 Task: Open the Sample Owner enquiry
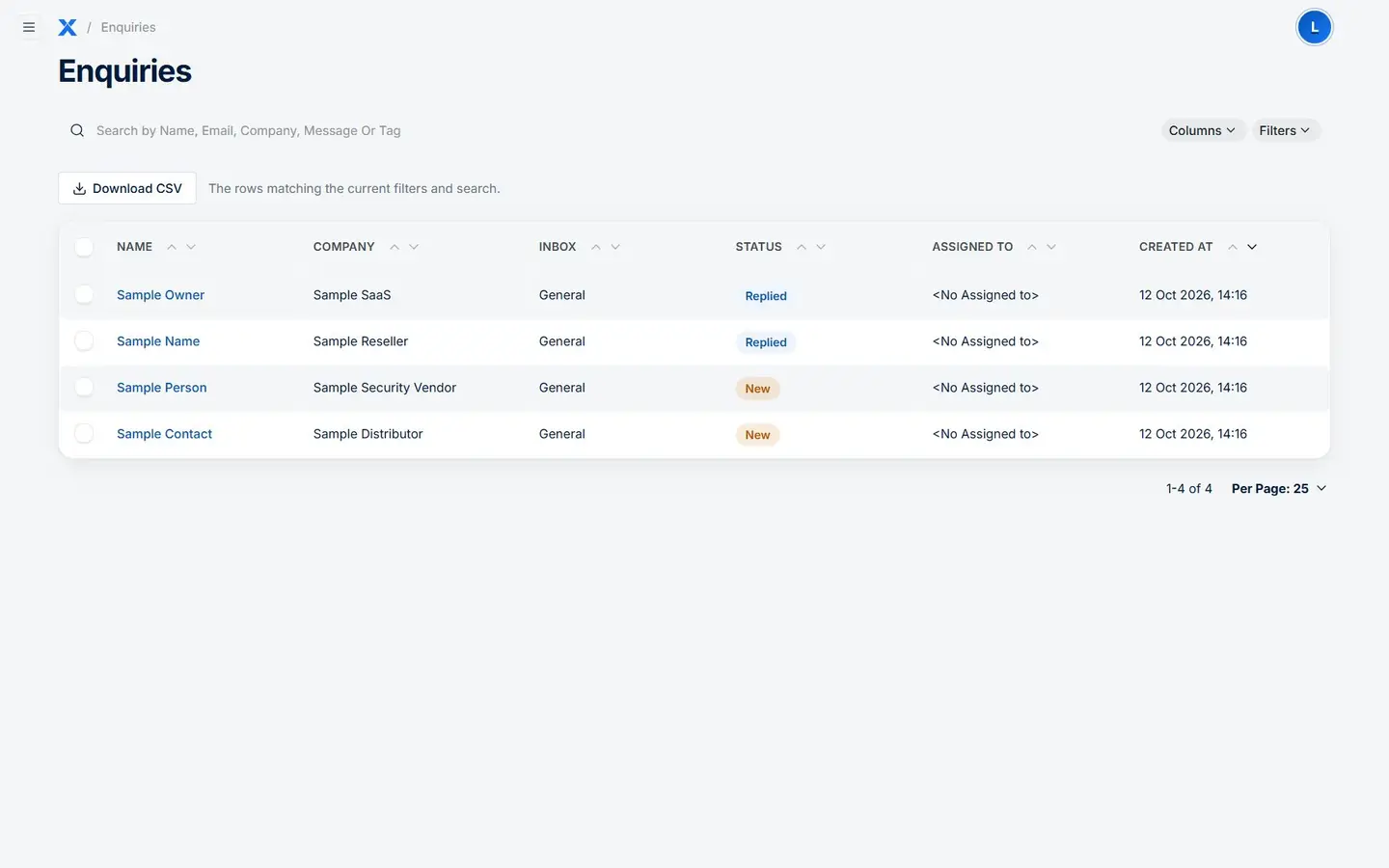click(x=160, y=295)
